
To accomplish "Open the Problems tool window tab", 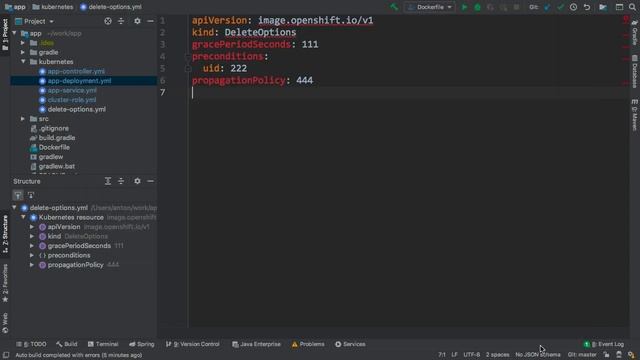I will [308, 344].
